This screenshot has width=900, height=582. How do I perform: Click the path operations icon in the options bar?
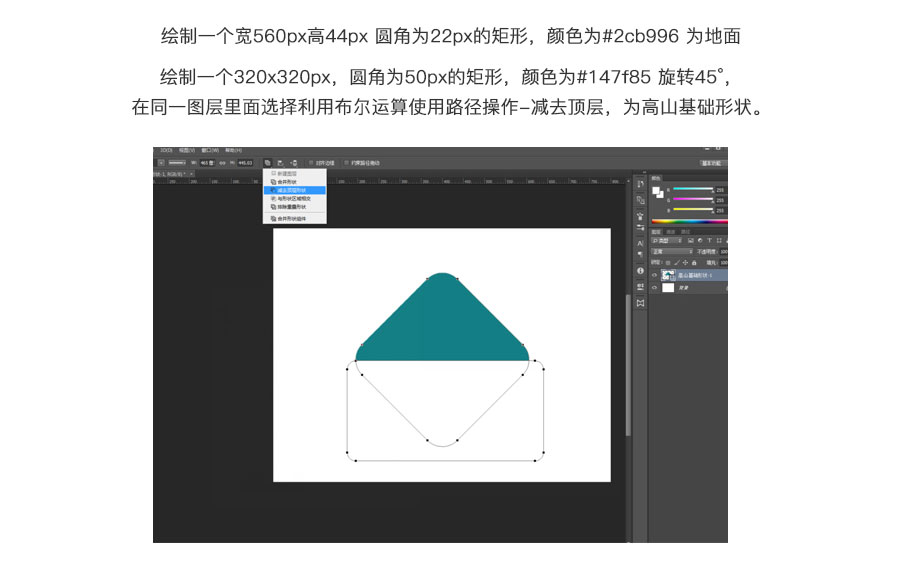tap(267, 162)
